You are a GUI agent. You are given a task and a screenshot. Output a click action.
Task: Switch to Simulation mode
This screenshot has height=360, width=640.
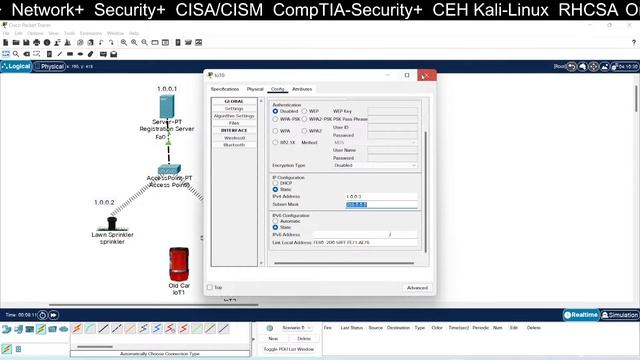pos(620,315)
